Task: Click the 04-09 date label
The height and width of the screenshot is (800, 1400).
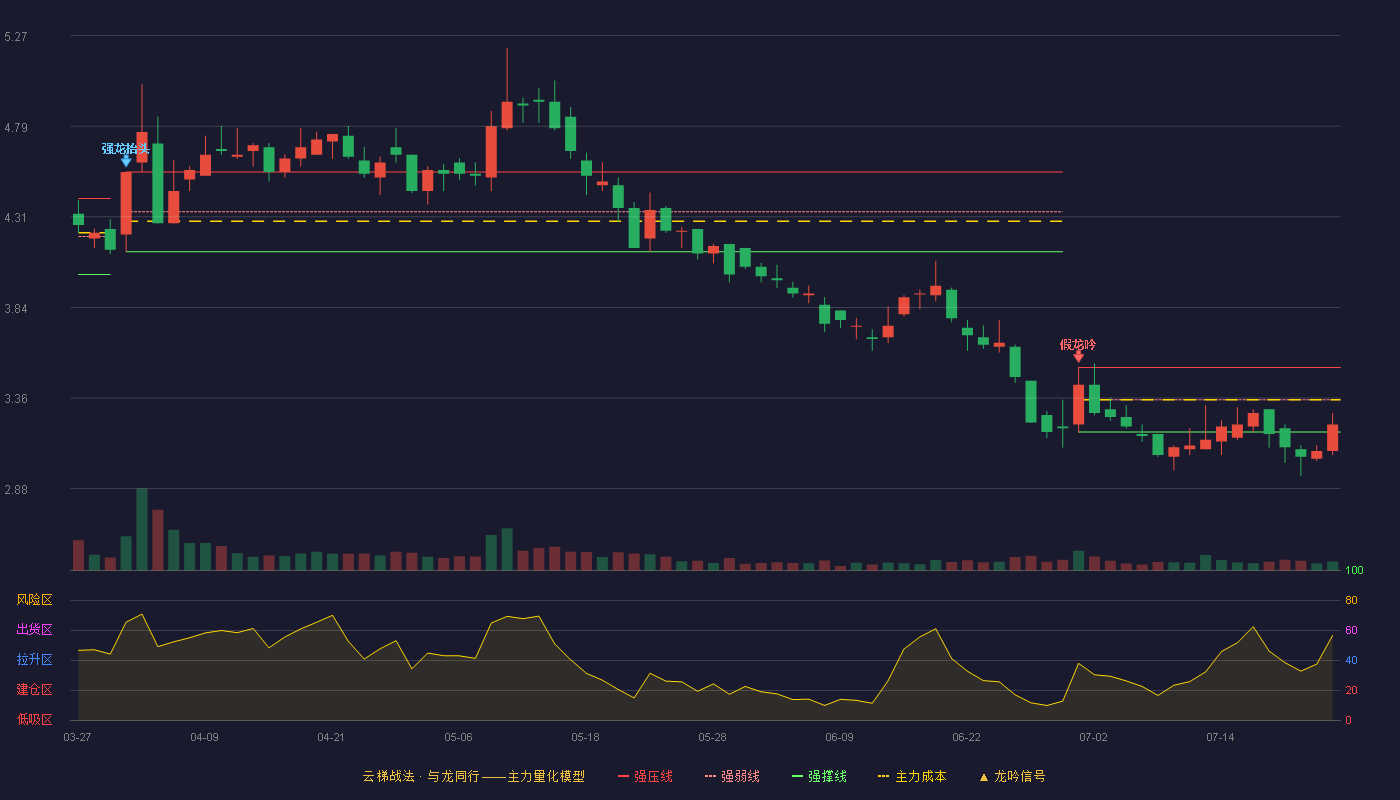Action: pyautogui.click(x=204, y=737)
